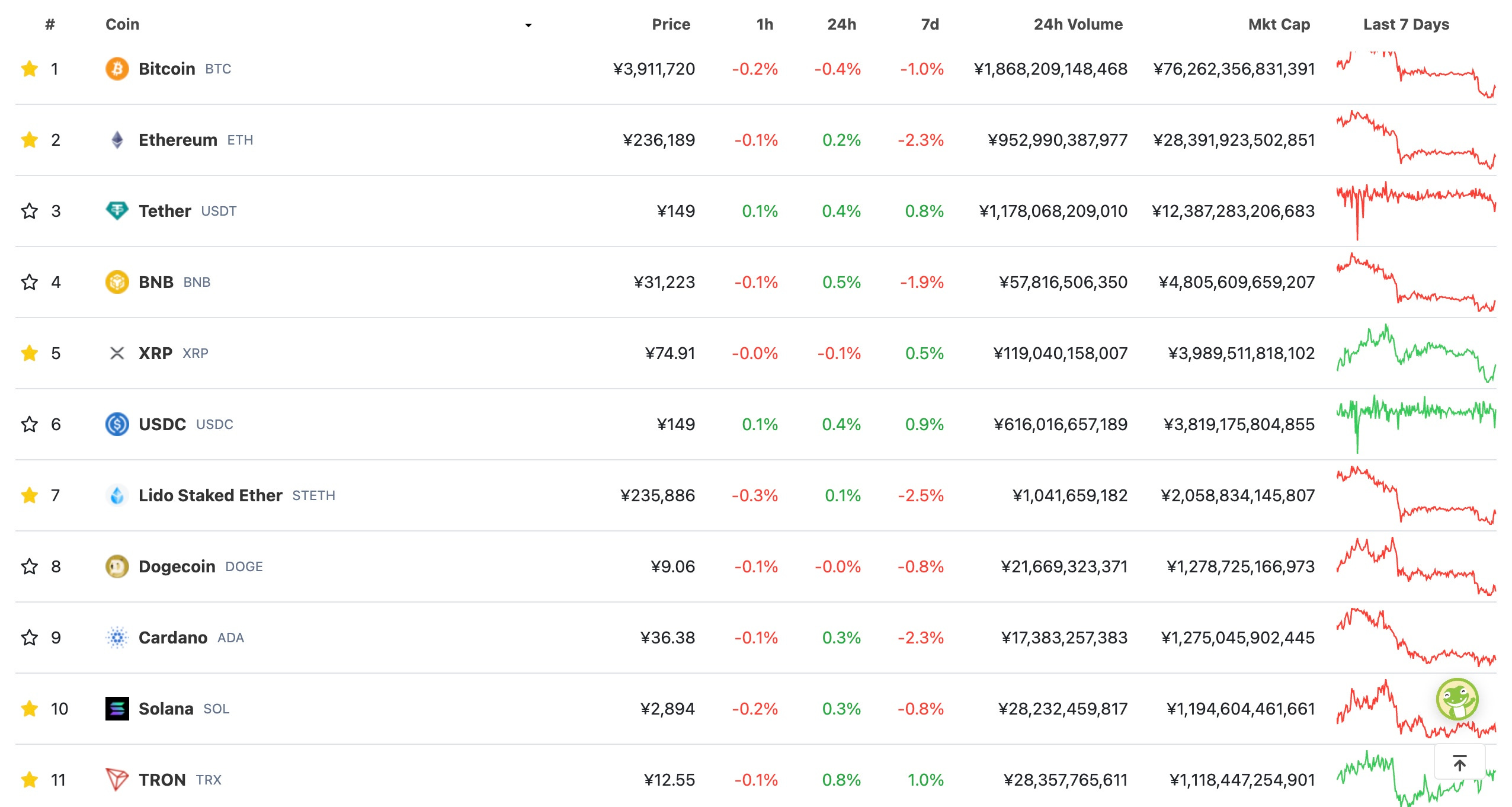
Task: Open the Tether coin page link
Action: pos(165,211)
